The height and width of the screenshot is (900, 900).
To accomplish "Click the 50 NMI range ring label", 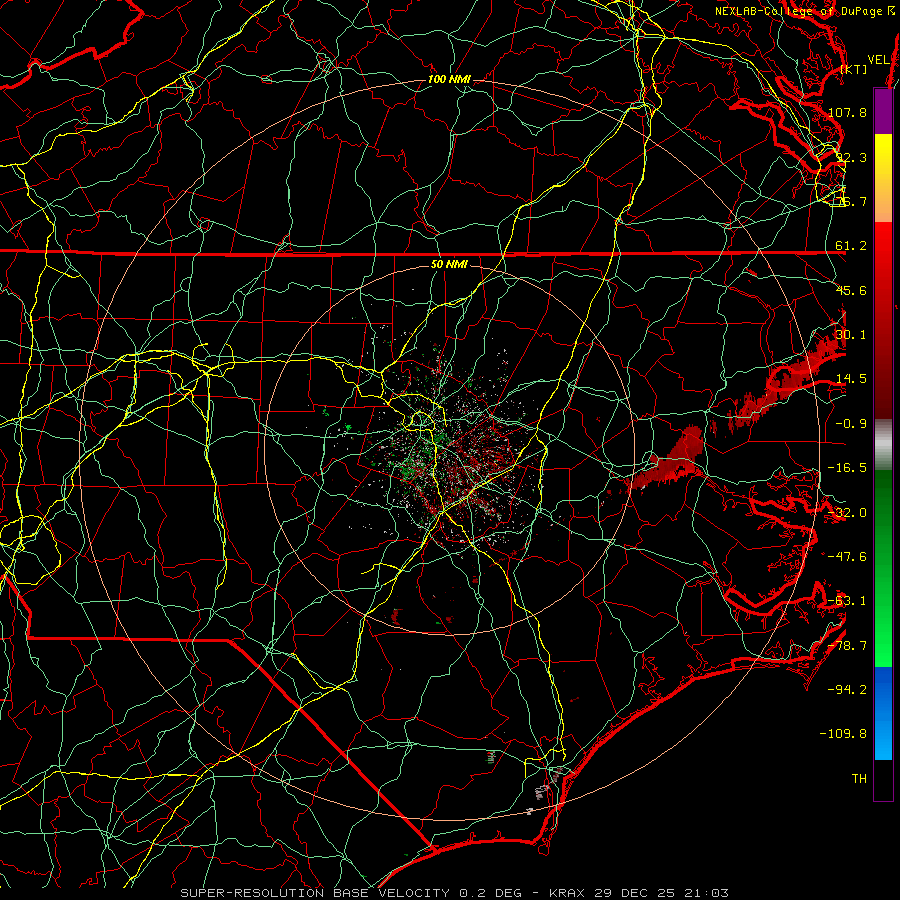I will point(449,264).
